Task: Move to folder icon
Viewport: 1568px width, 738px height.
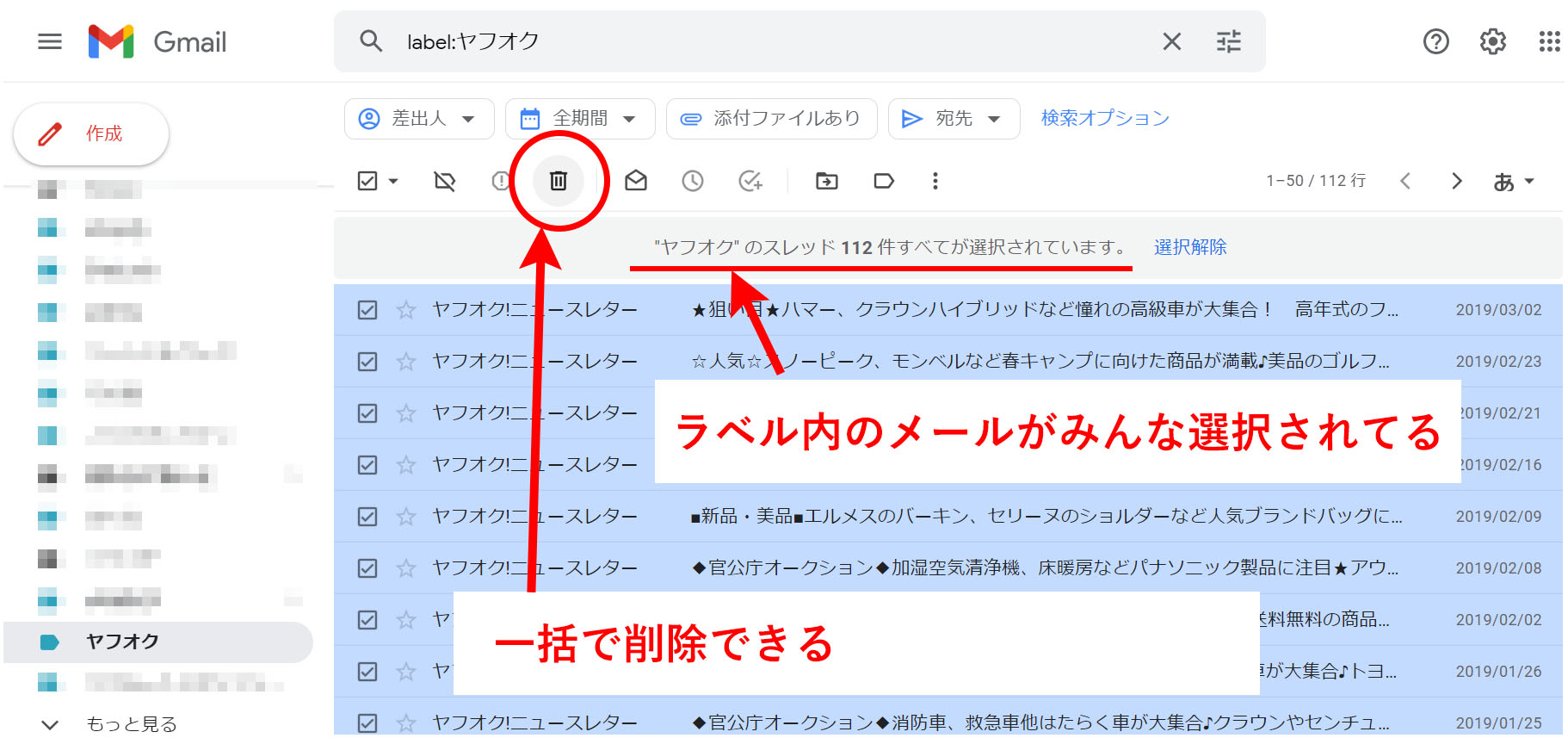Action: pyautogui.click(x=826, y=181)
